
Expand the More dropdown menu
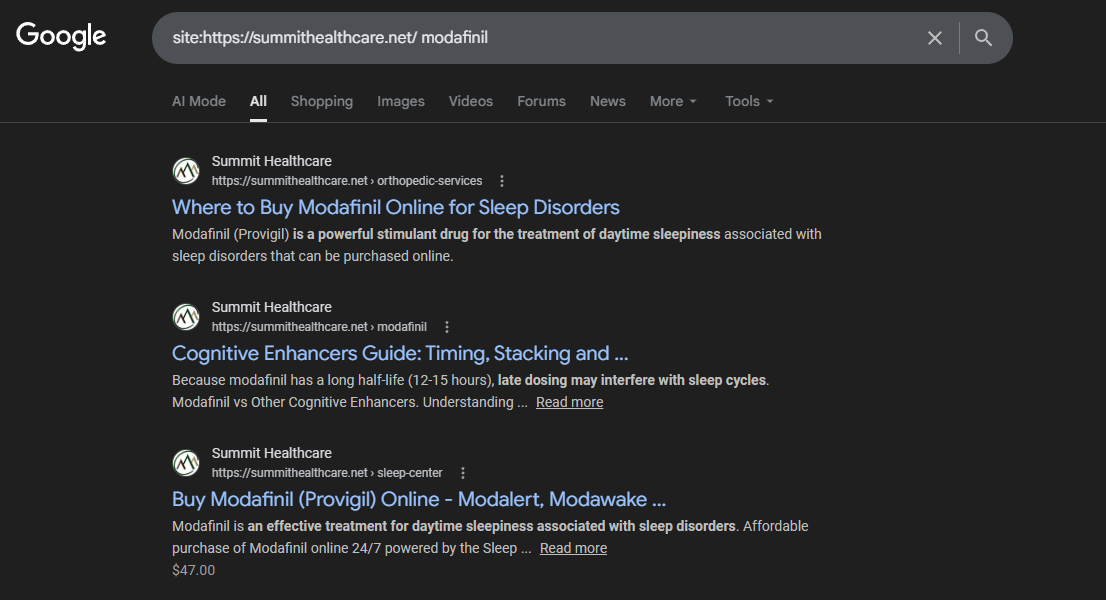coord(673,101)
